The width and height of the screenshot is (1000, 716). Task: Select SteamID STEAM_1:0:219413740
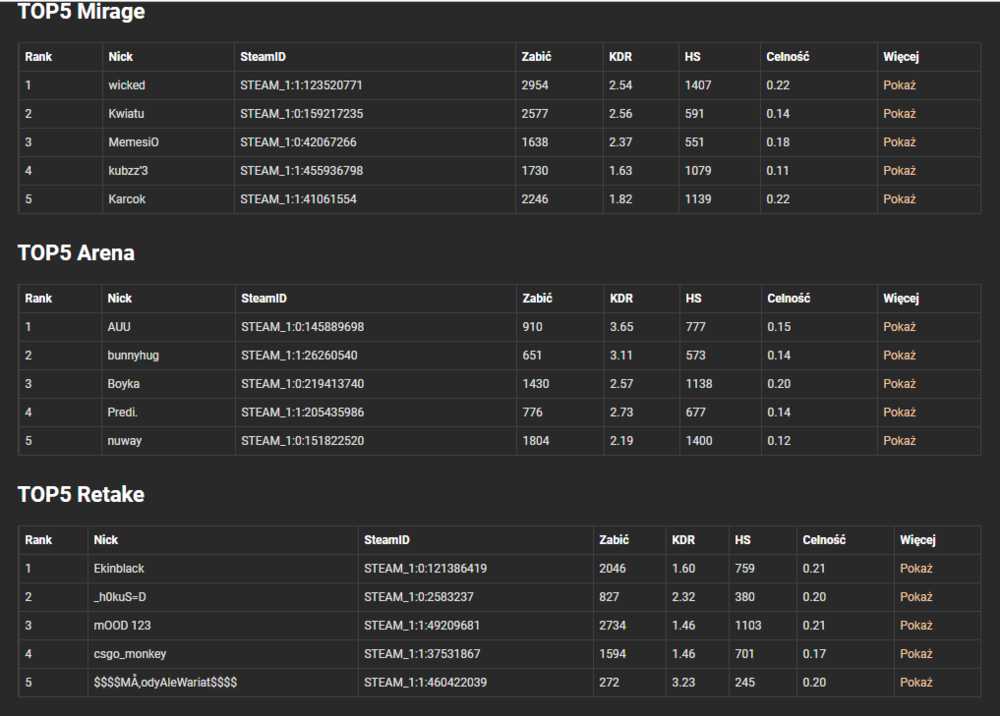[x=302, y=384]
